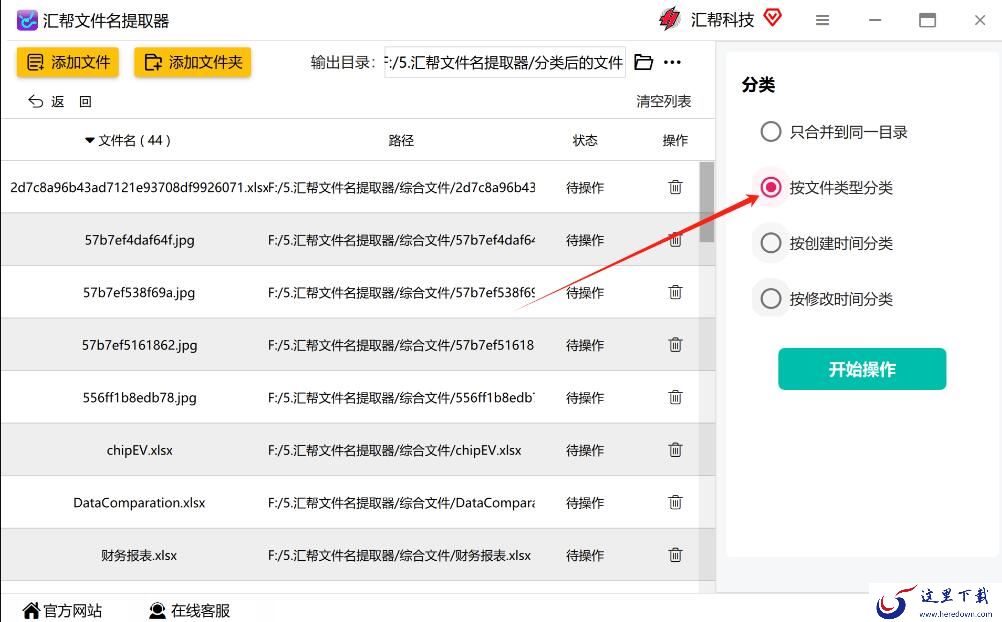Click the path cell of 财务报表.xlsx

pos(399,555)
